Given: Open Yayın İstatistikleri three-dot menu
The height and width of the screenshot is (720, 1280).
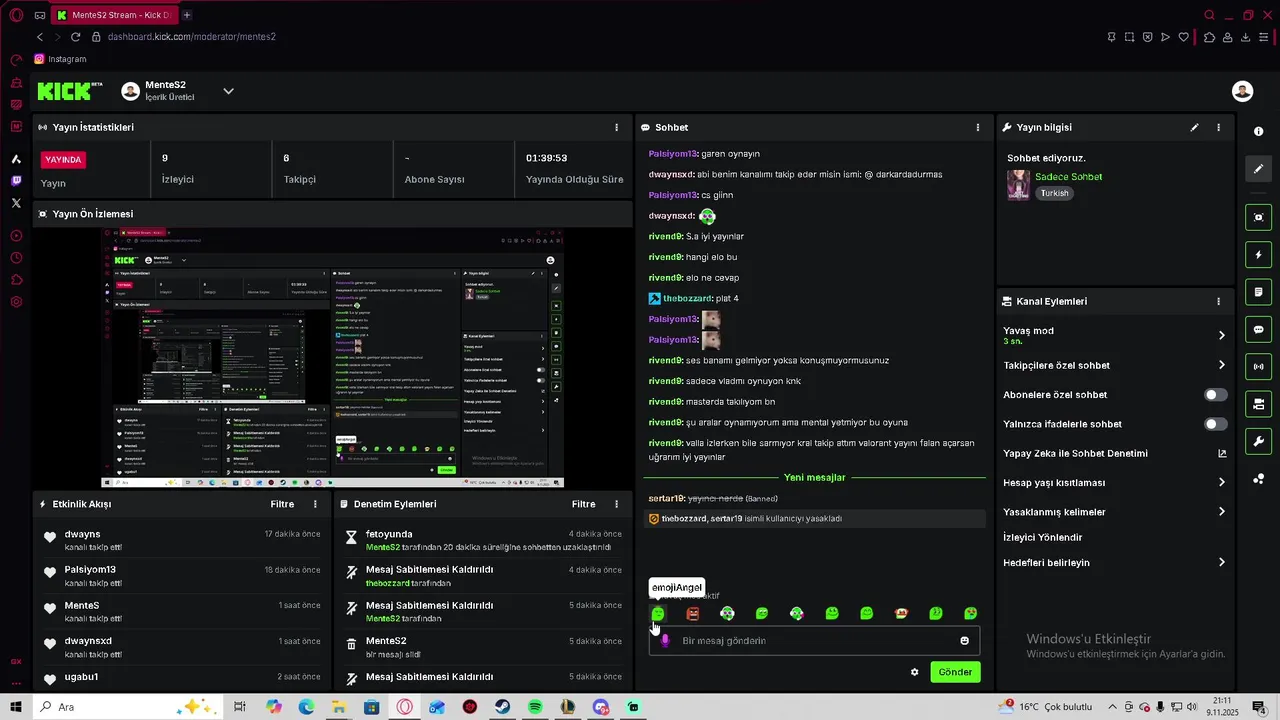Looking at the screenshot, I should tap(616, 128).
